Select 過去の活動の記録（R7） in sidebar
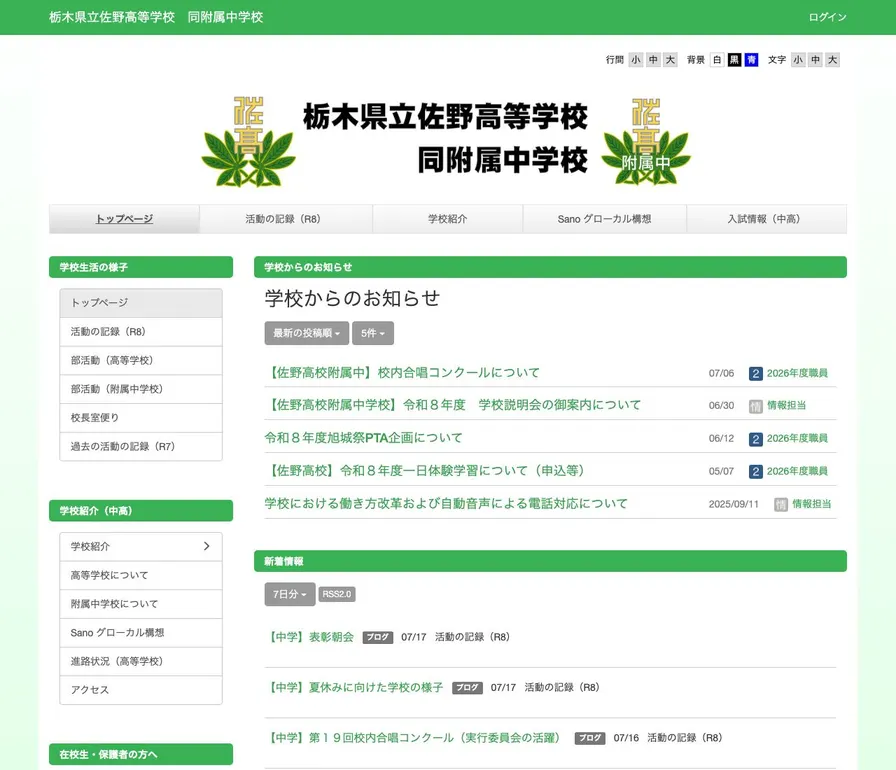896x770 pixels. coord(141,446)
